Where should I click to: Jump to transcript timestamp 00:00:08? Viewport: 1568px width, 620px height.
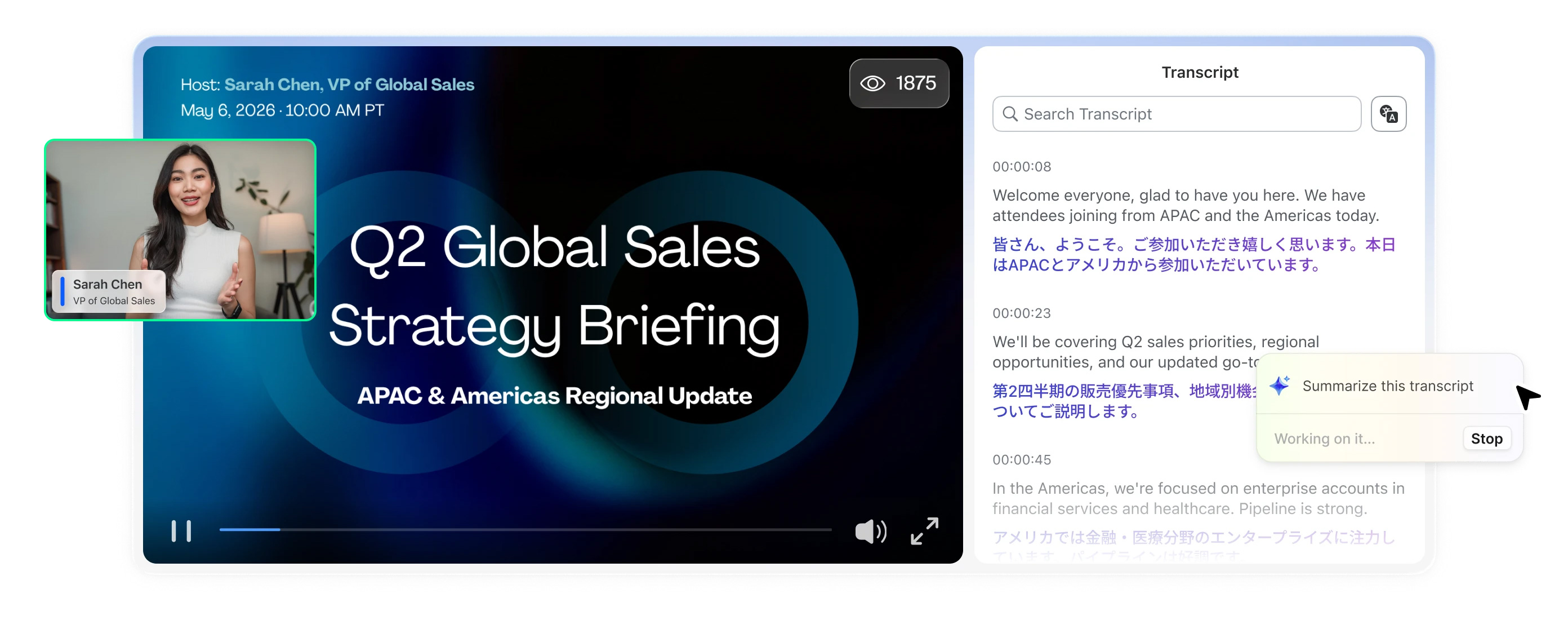click(x=1021, y=166)
